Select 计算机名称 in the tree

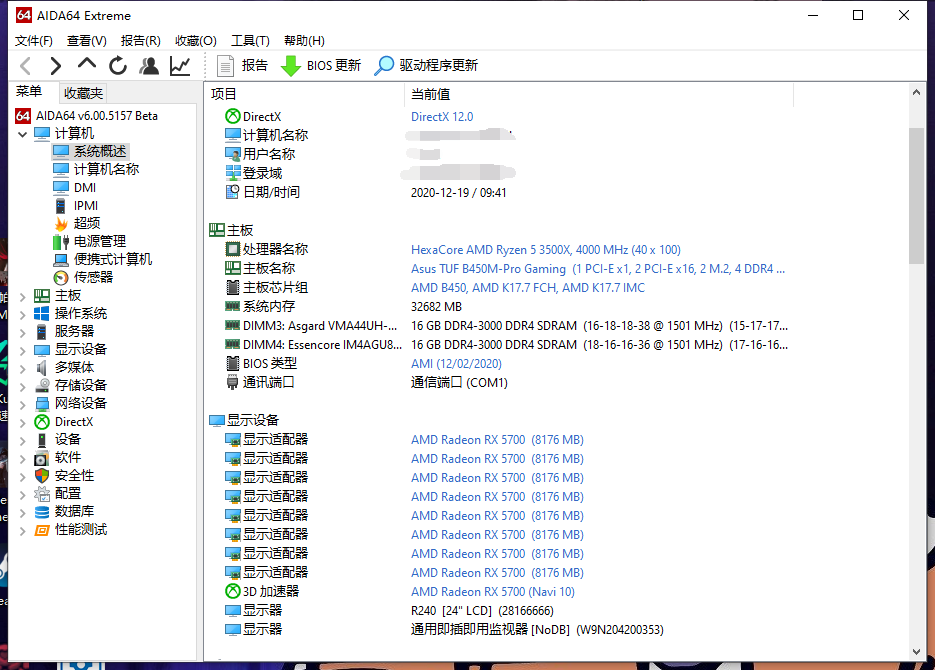coord(106,170)
